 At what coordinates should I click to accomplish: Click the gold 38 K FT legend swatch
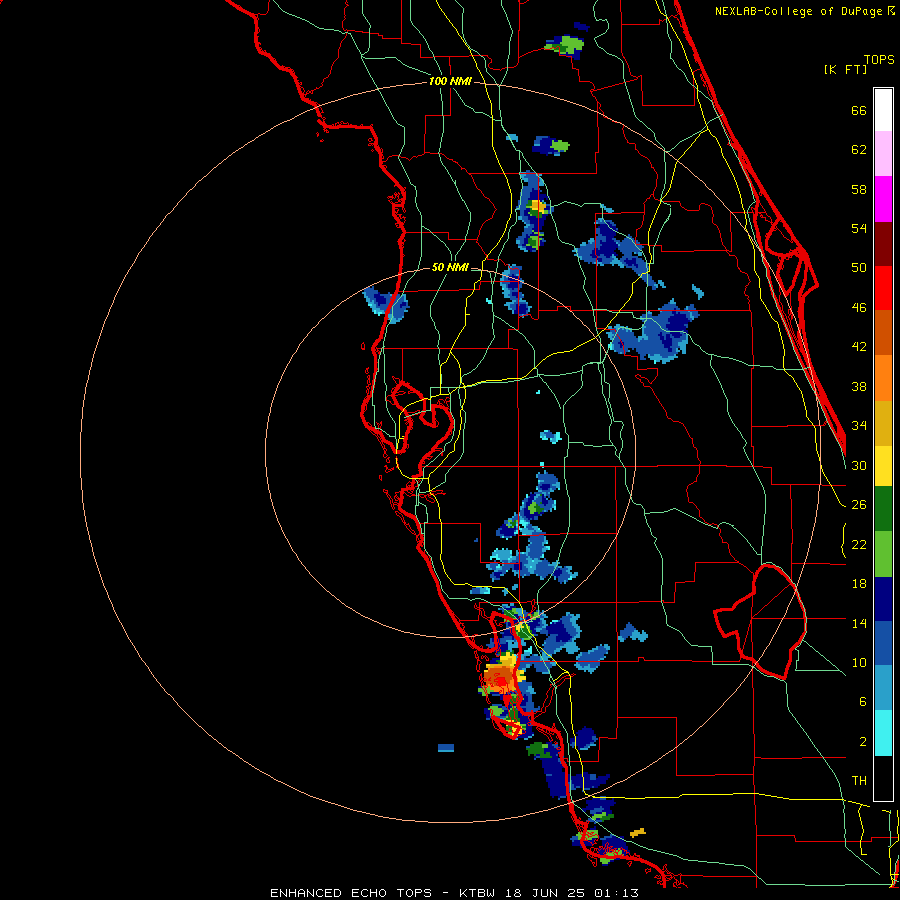[x=883, y=422]
